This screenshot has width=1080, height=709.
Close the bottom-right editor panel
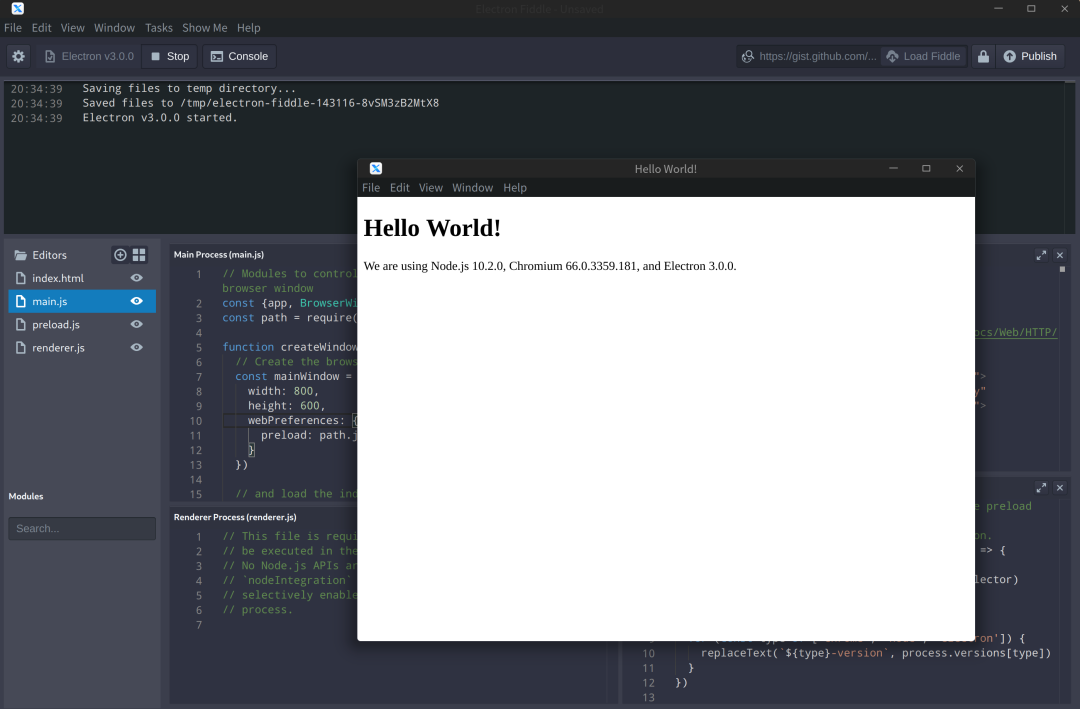pyautogui.click(x=1060, y=488)
